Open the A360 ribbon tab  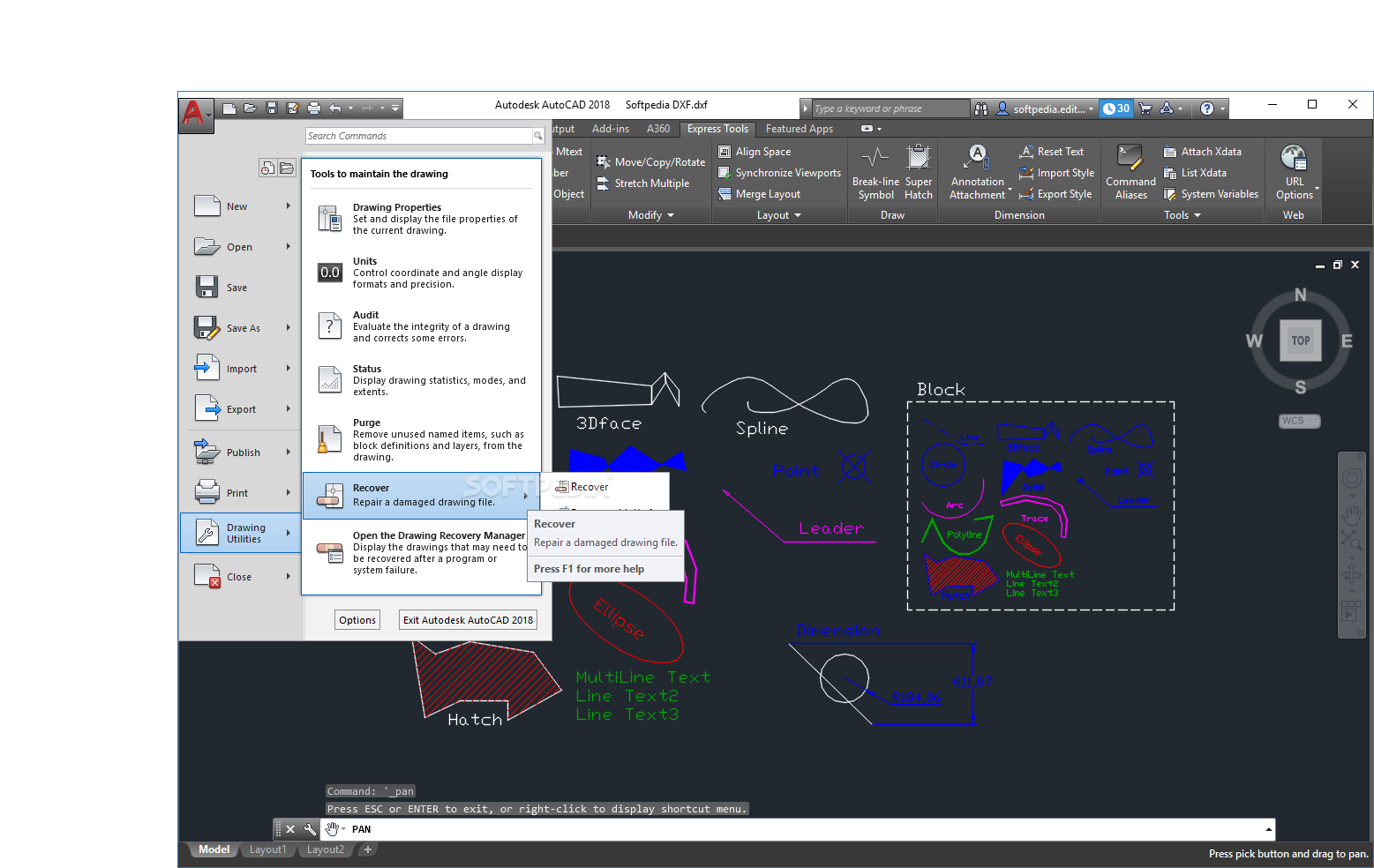point(658,129)
